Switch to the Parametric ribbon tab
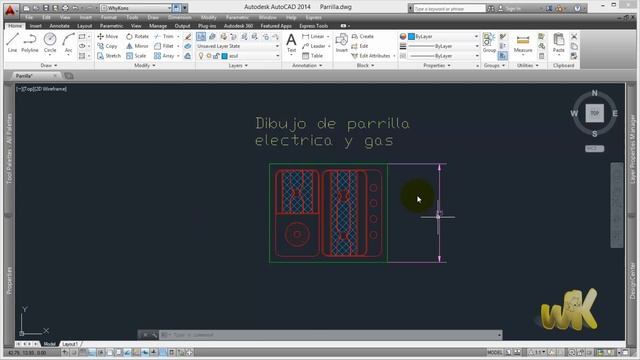 (x=111, y=26)
